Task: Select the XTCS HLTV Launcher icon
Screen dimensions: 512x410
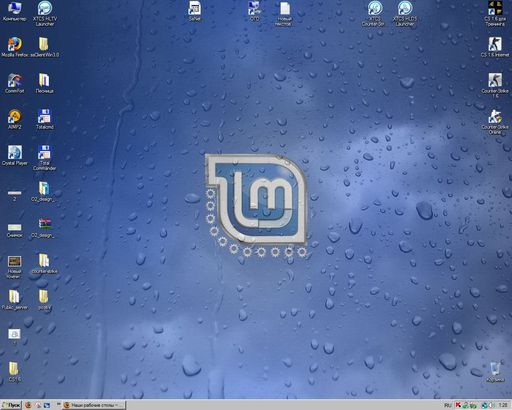Action: pyautogui.click(x=45, y=13)
